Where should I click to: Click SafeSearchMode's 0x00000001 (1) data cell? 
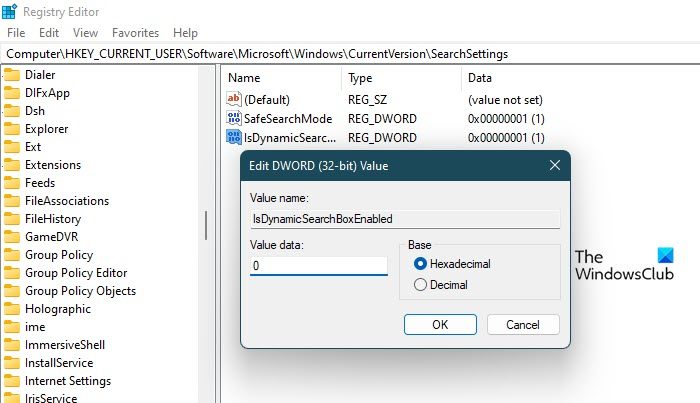506,119
